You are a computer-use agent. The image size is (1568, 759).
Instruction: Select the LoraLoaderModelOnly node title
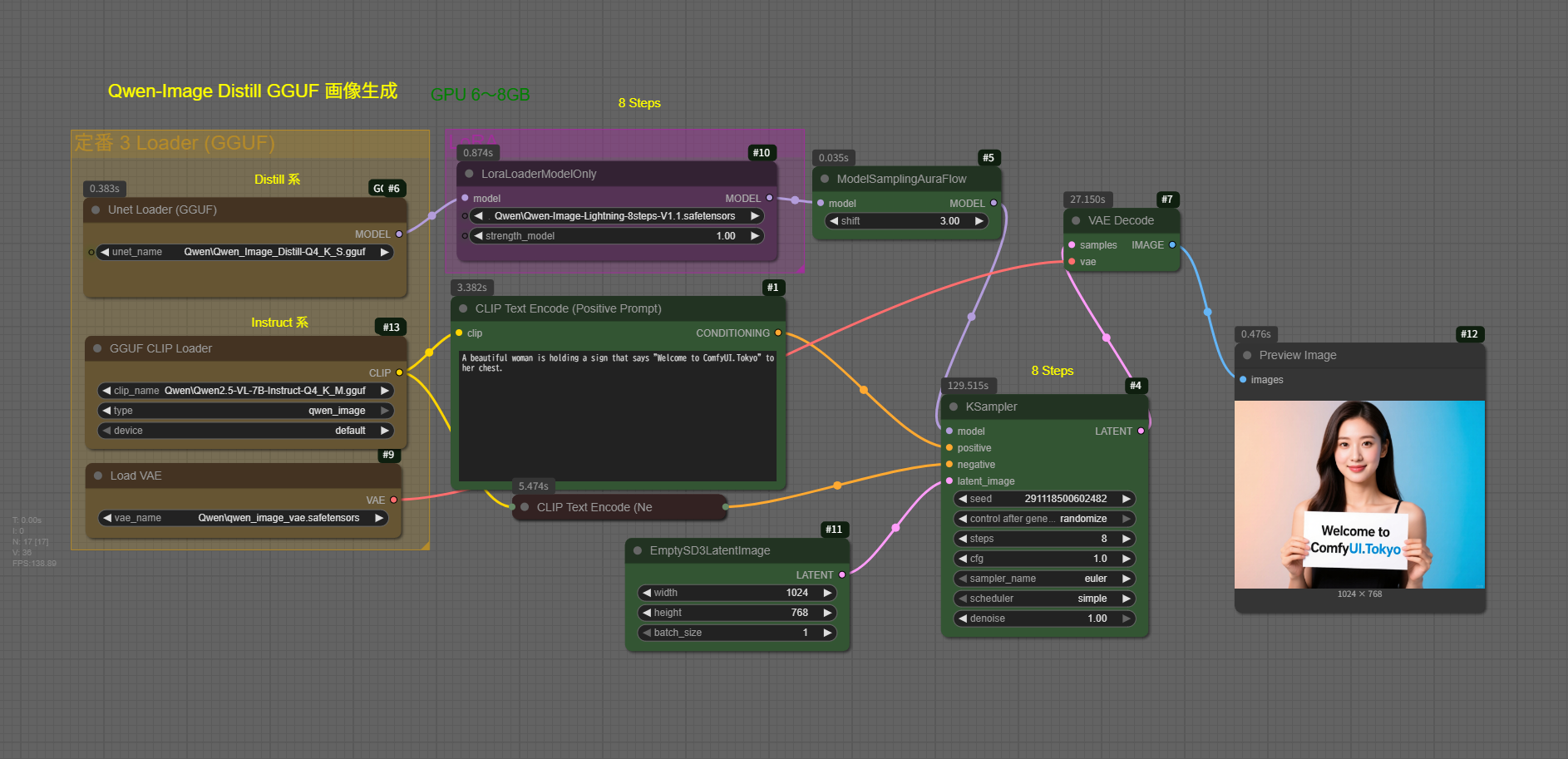tap(539, 174)
